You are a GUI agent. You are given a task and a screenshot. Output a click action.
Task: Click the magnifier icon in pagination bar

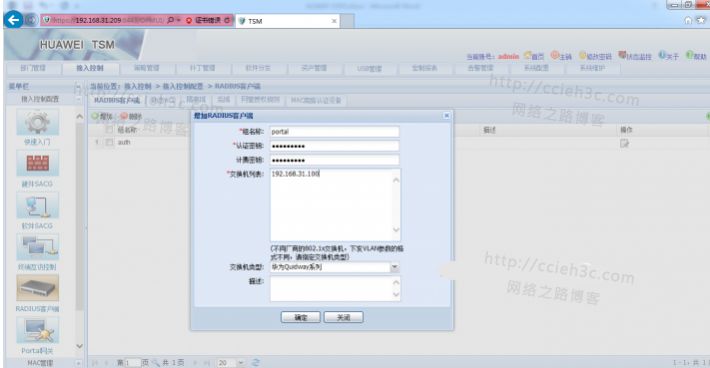click(156, 363)
